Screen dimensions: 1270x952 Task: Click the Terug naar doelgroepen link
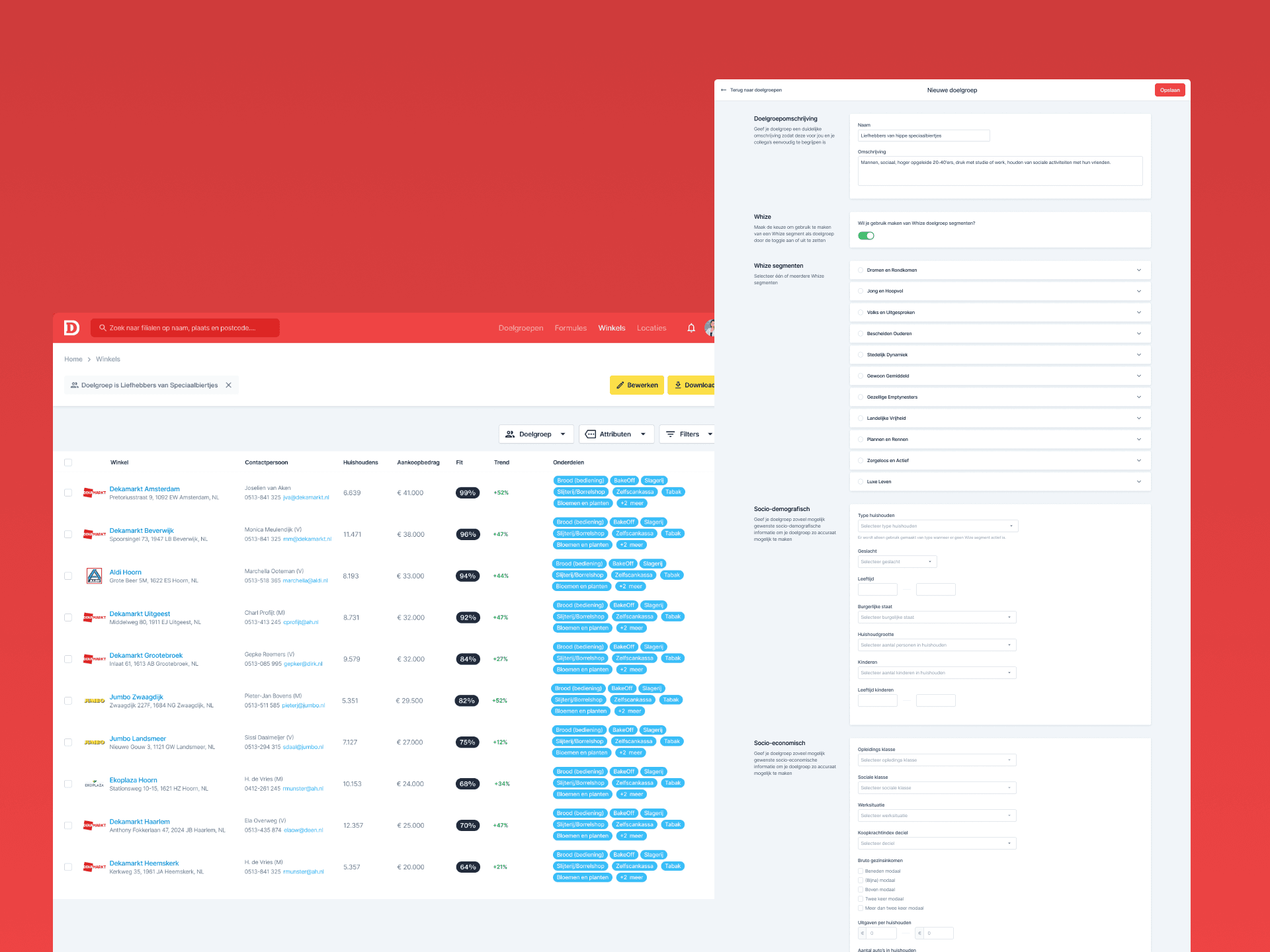click(x=756, y=90)
